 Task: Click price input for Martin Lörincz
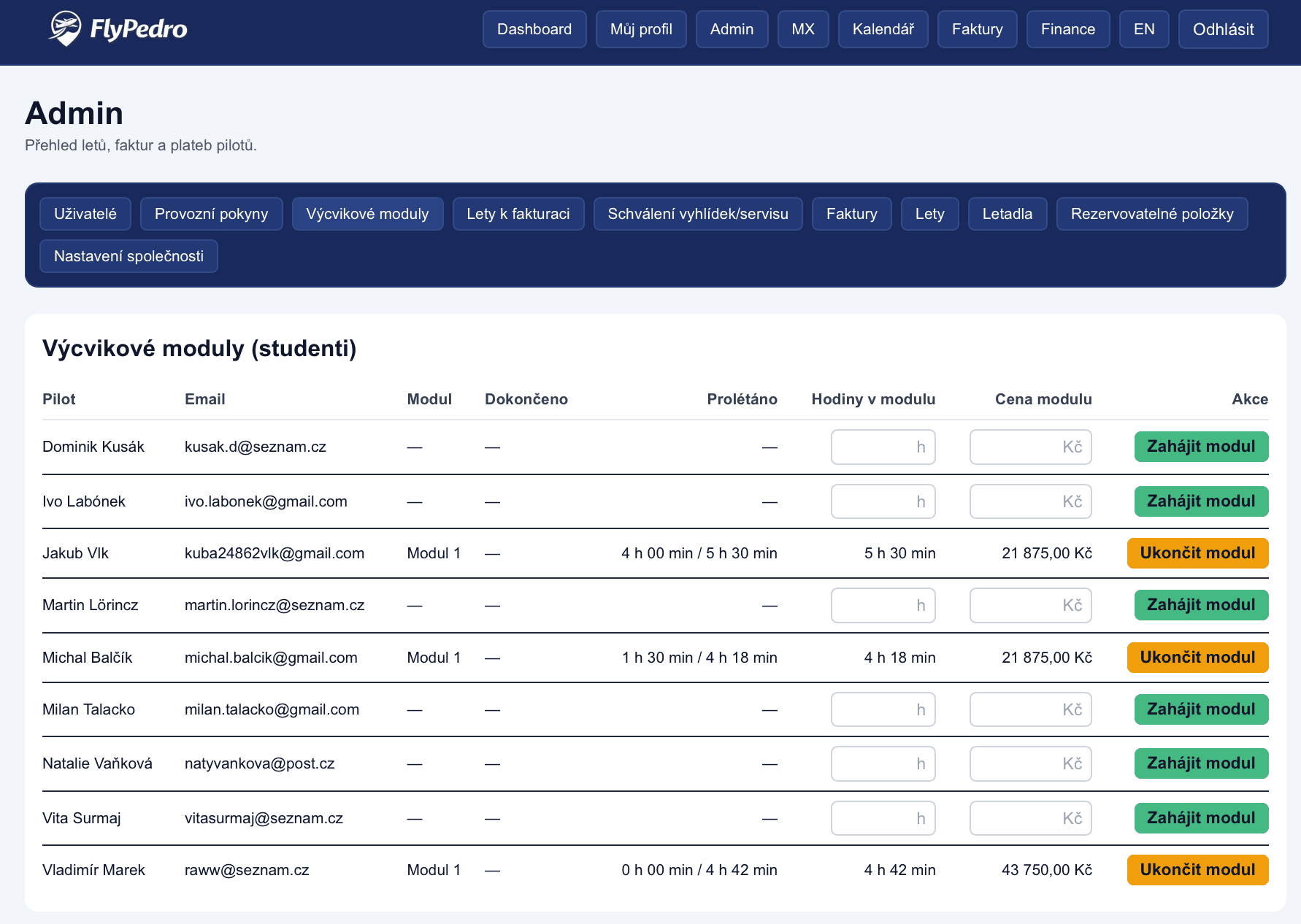1029,605
